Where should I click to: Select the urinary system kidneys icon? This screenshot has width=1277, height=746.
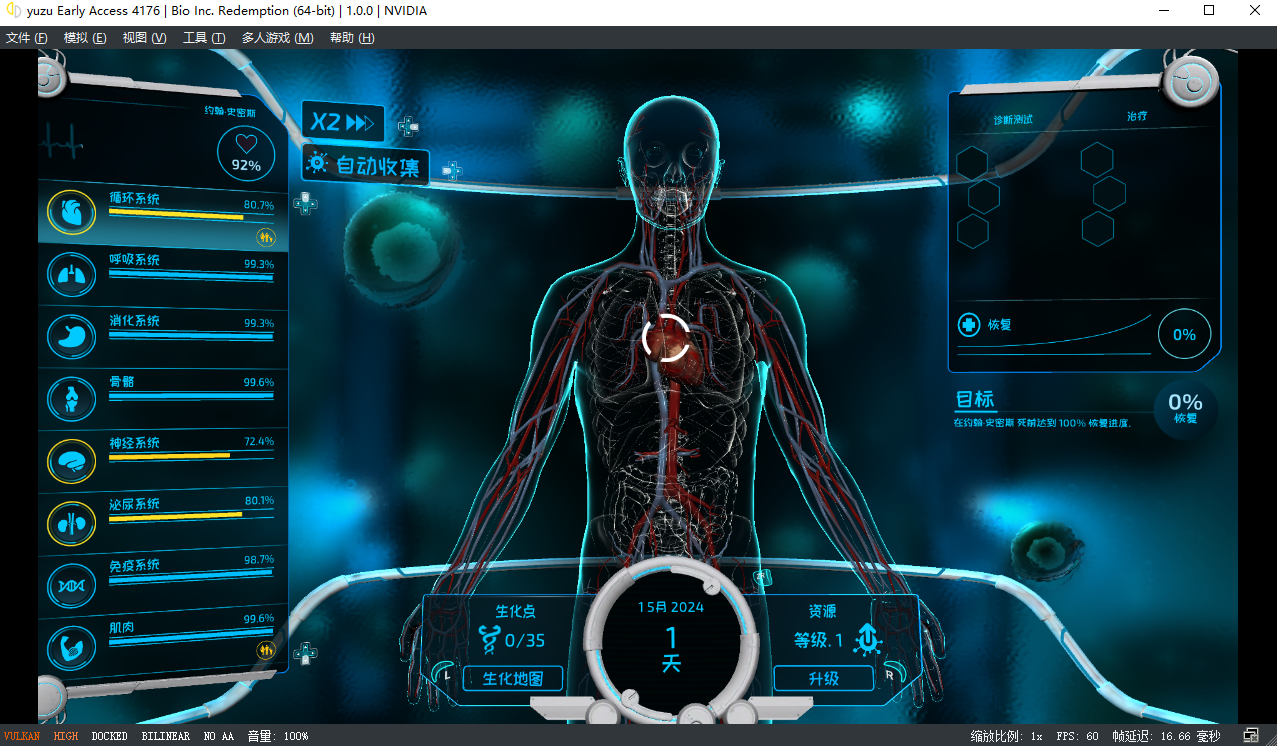click(72, 523)
